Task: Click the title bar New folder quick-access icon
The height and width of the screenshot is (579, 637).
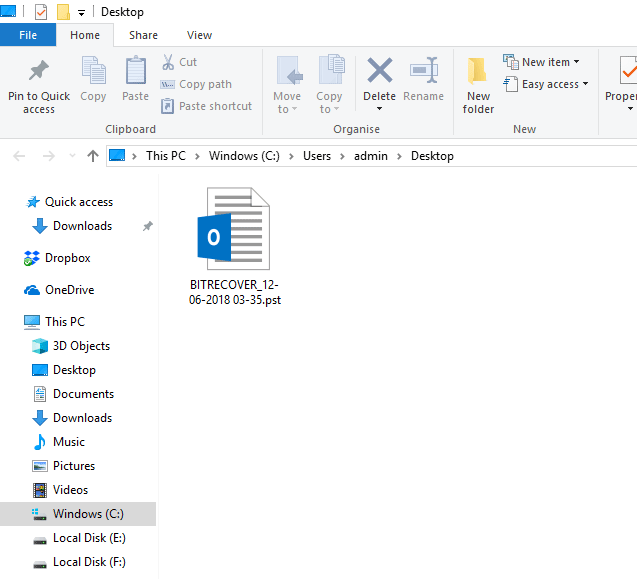Action: [63, 12]
